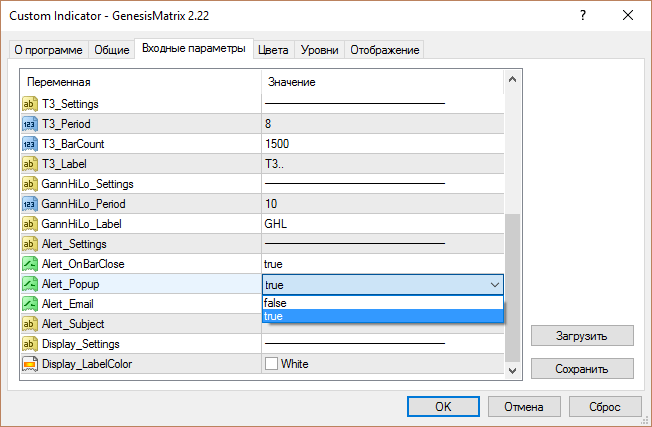
Task: Select the T3_Label variable name
Action: tap(64, 164)
